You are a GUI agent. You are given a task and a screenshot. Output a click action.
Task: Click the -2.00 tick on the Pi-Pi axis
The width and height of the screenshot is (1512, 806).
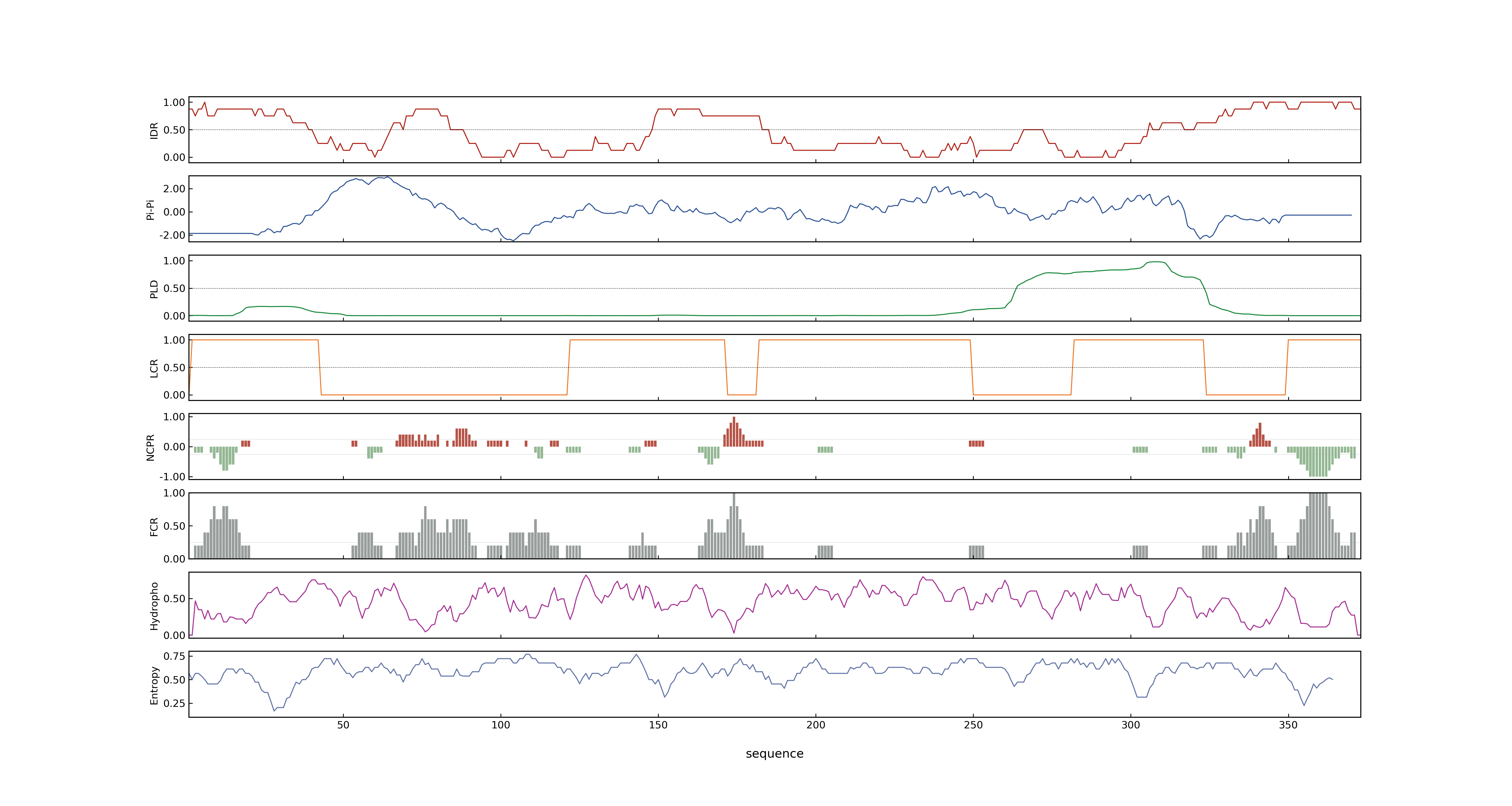tap(172, 235)
